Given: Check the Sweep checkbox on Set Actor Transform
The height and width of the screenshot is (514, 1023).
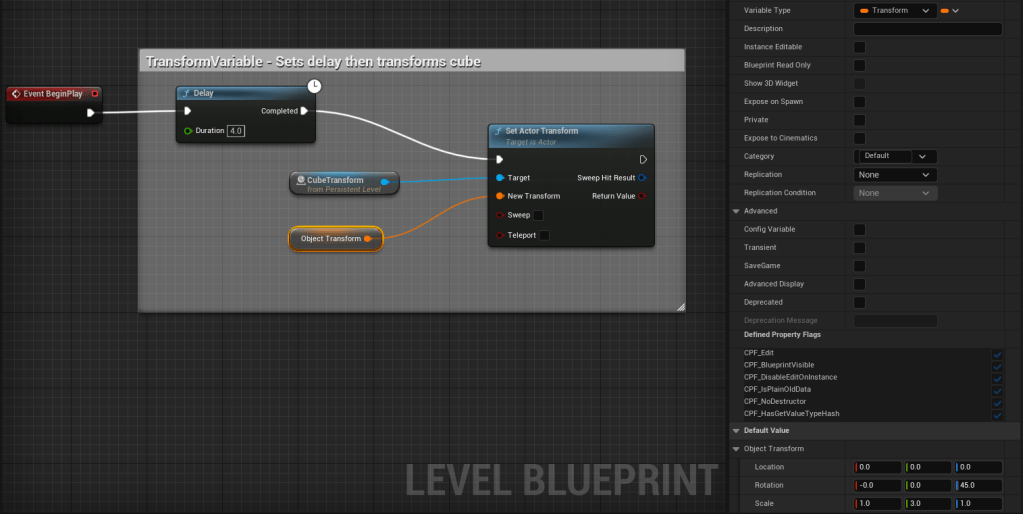Looking at the screenshot, I should pyautogui.click(x=538, y=215).
